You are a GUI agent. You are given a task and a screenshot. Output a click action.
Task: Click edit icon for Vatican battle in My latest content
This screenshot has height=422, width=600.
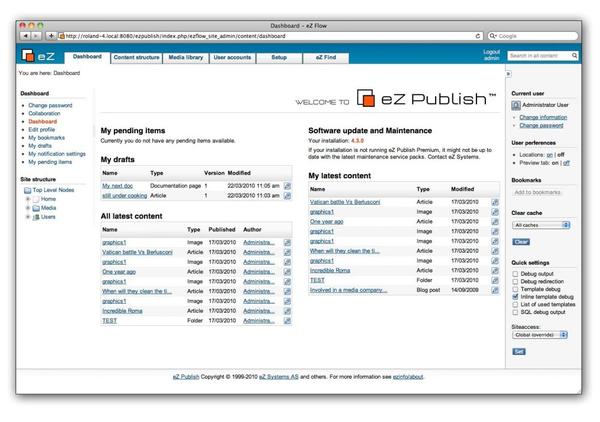495,202
